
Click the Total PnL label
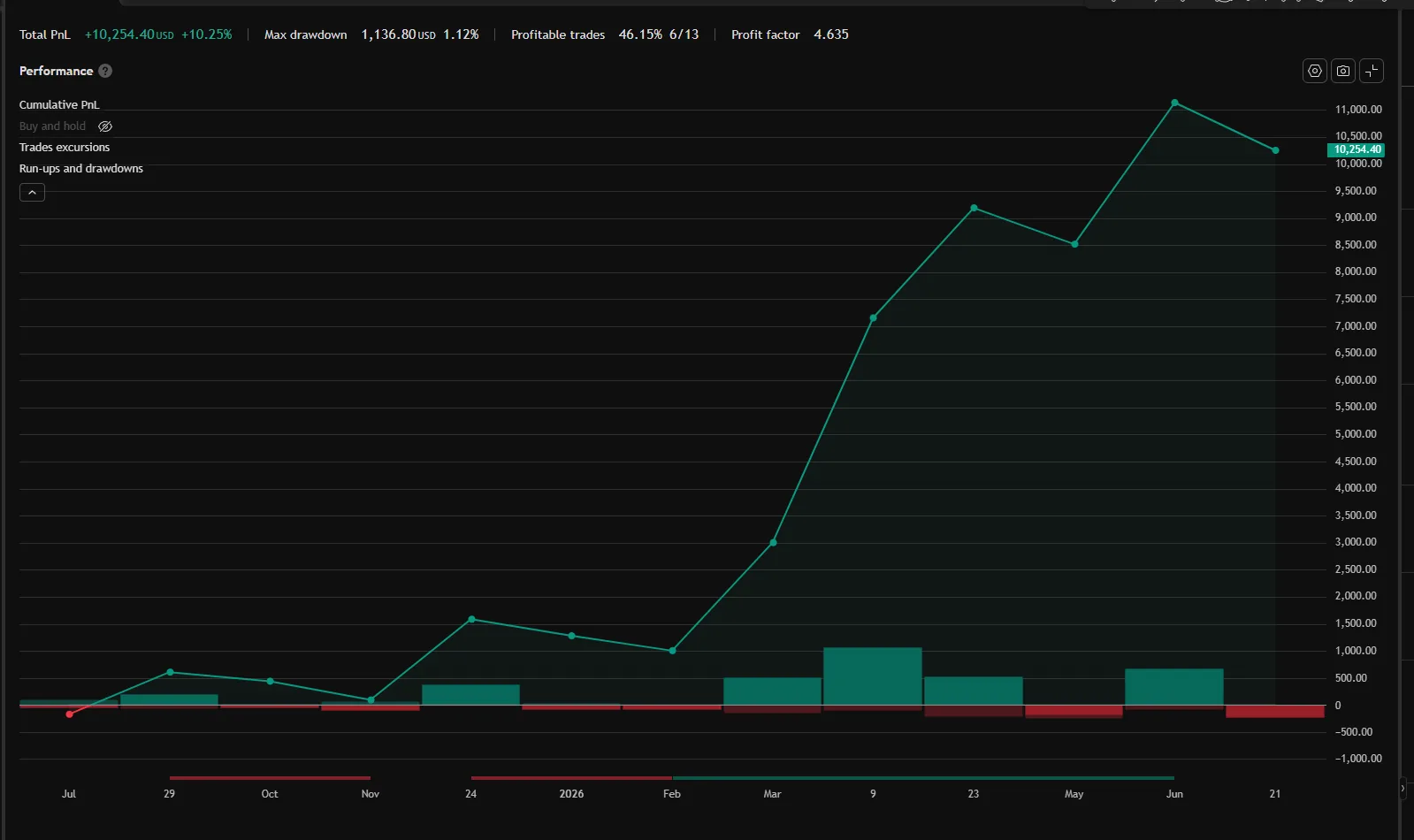point(45,34)
